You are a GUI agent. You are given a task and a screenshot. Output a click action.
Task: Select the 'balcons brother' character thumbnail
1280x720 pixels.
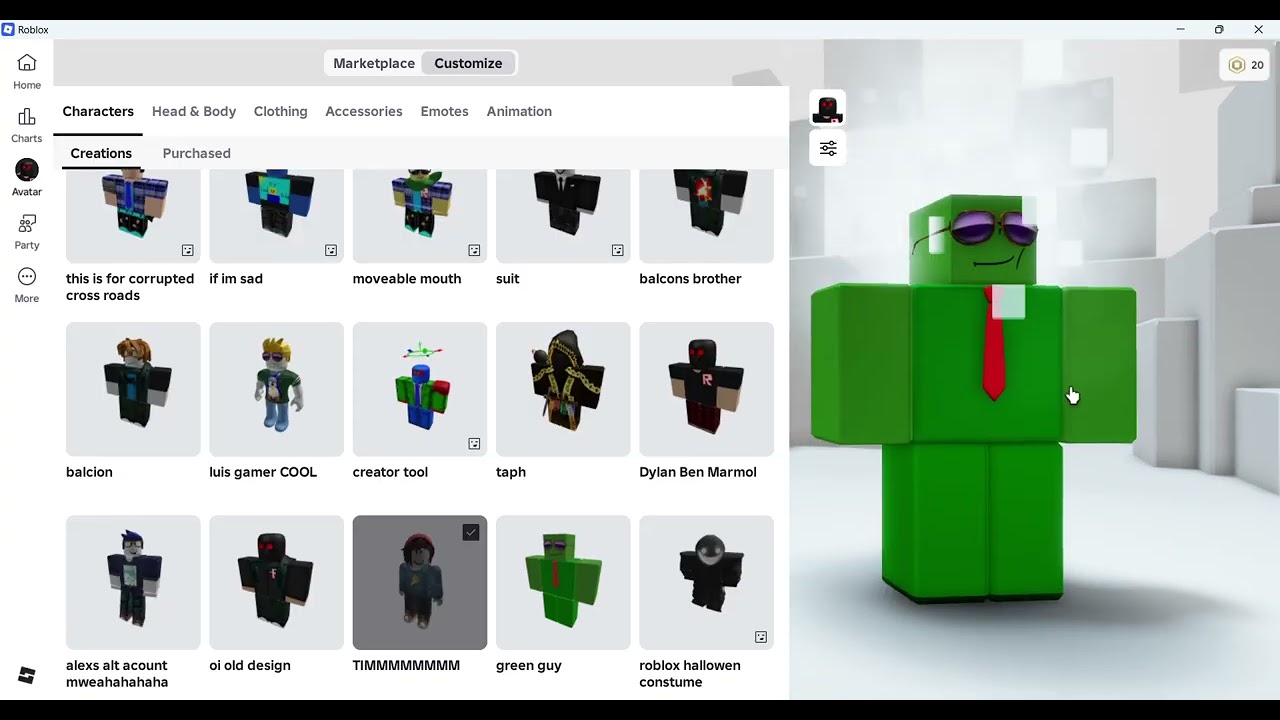coord(706,216)
